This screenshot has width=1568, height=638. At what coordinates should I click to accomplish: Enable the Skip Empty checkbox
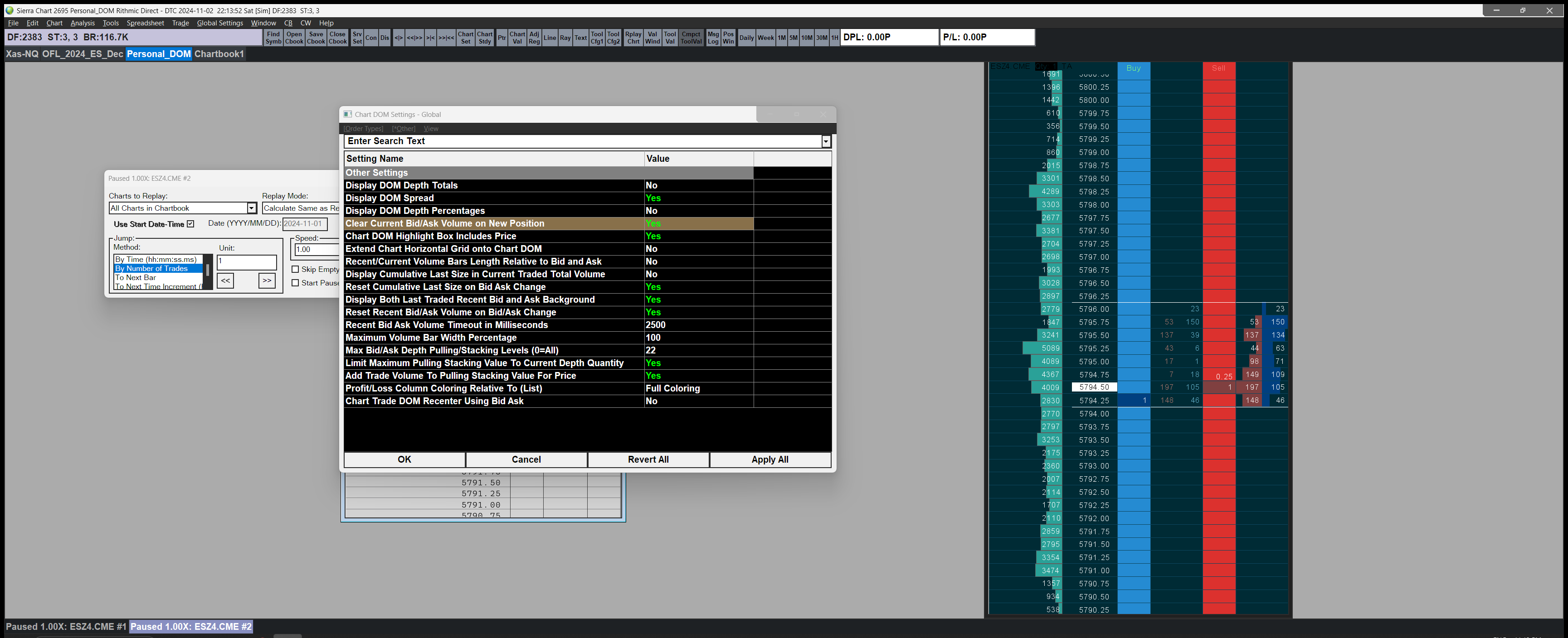coord(295,270)
